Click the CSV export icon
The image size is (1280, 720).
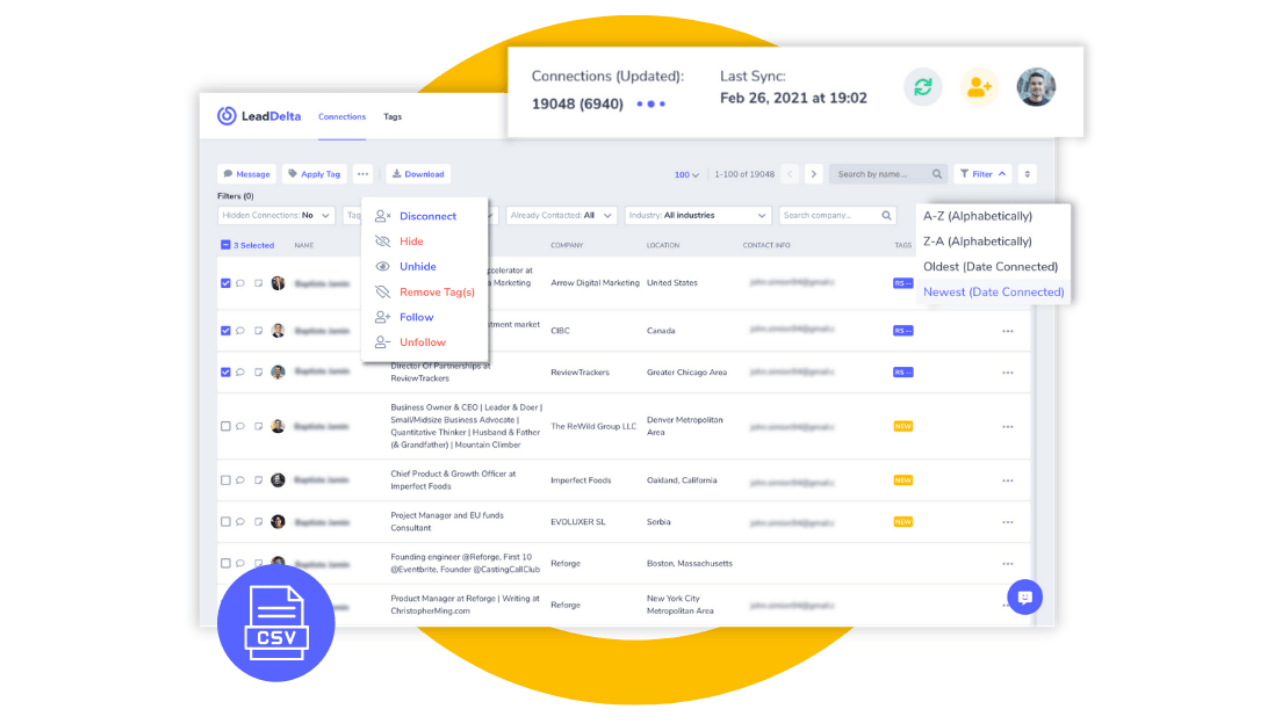coord(276,624)
